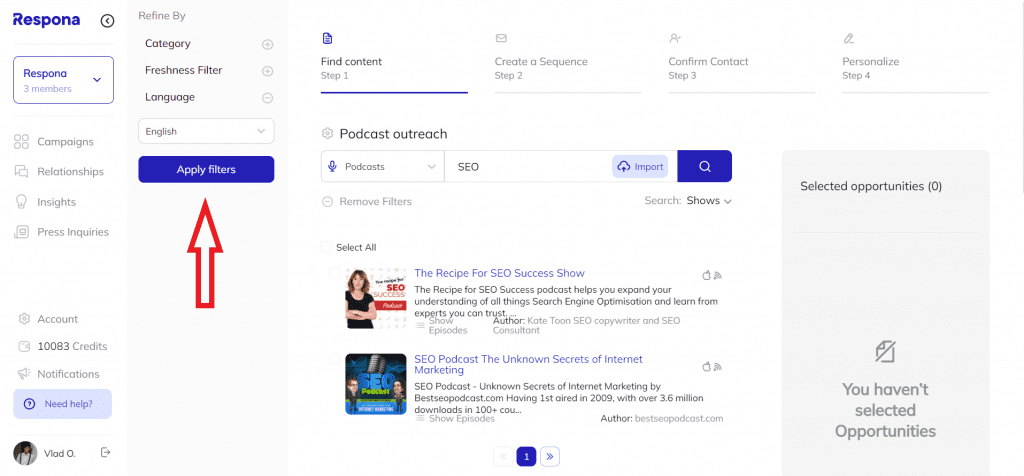1024x476 pixels.
Task: Open SEO Podcast The Unknown Secrets link
Action: coord(528,364)
